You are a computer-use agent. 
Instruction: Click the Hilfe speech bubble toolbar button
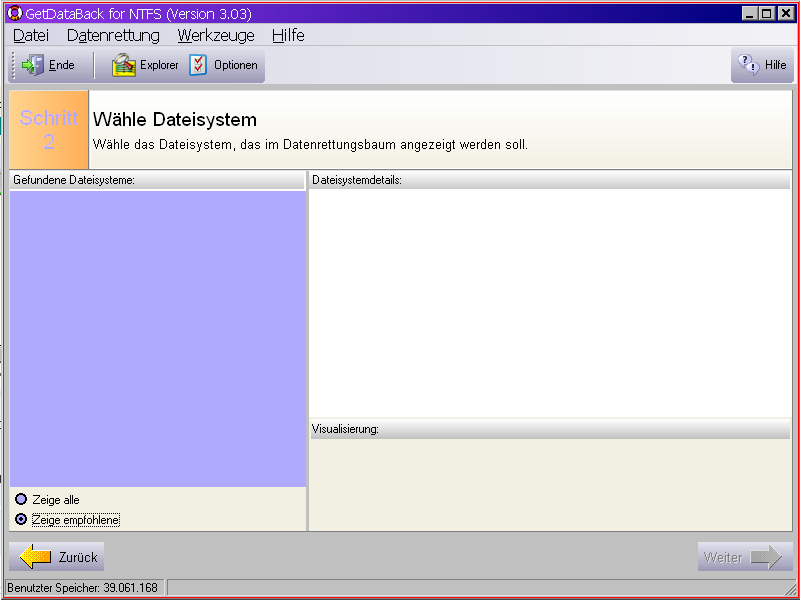coord(762,65)
